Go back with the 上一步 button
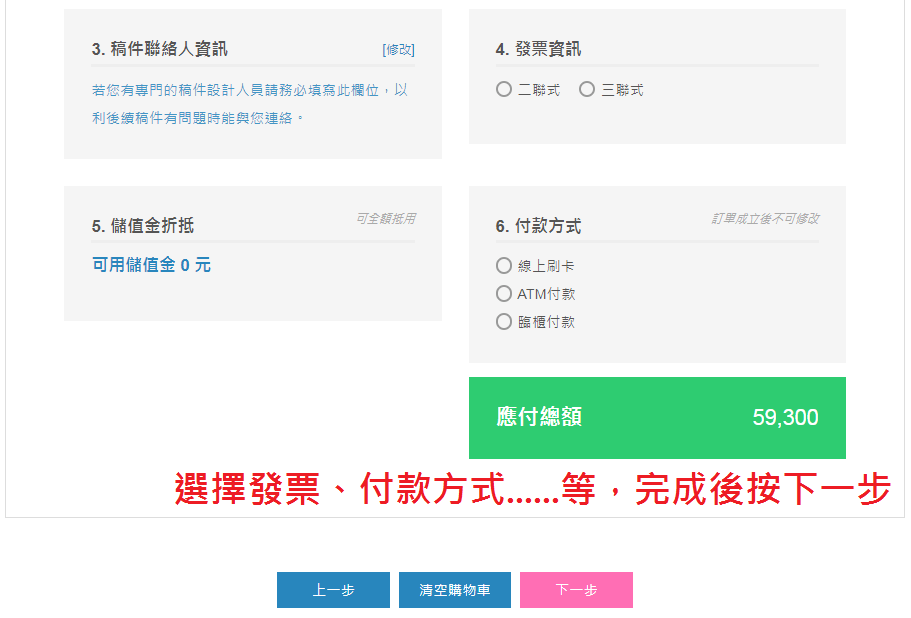The width and height of the screenshot is (911, 618). (333, 590)
